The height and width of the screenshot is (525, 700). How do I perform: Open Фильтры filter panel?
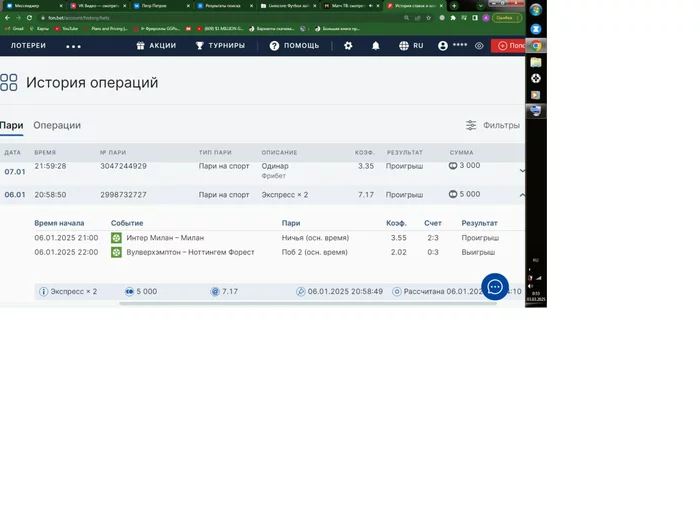coord(493,125)
